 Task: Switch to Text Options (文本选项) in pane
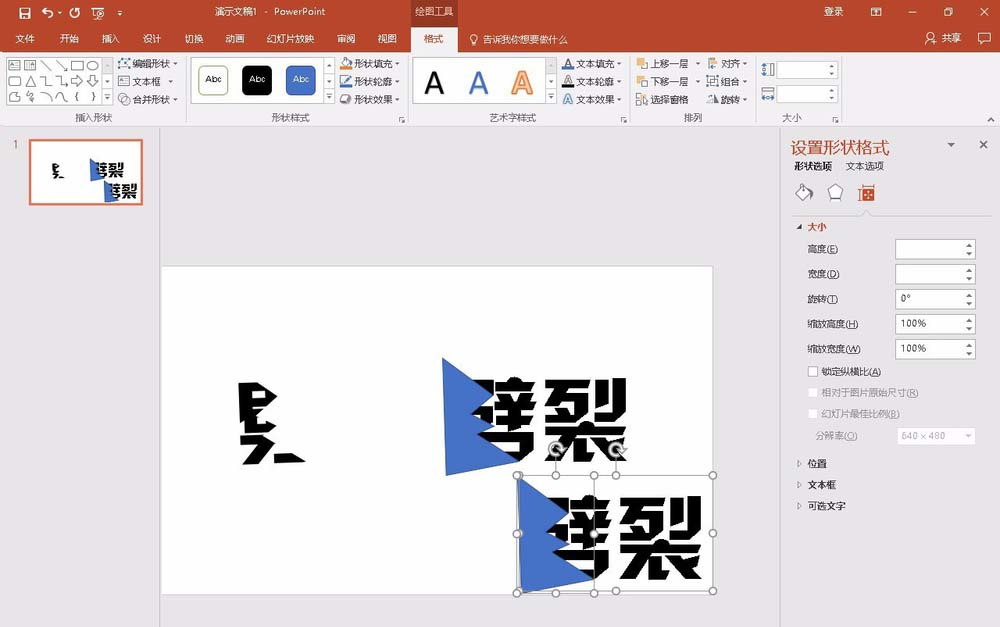(x=864, y=166)
